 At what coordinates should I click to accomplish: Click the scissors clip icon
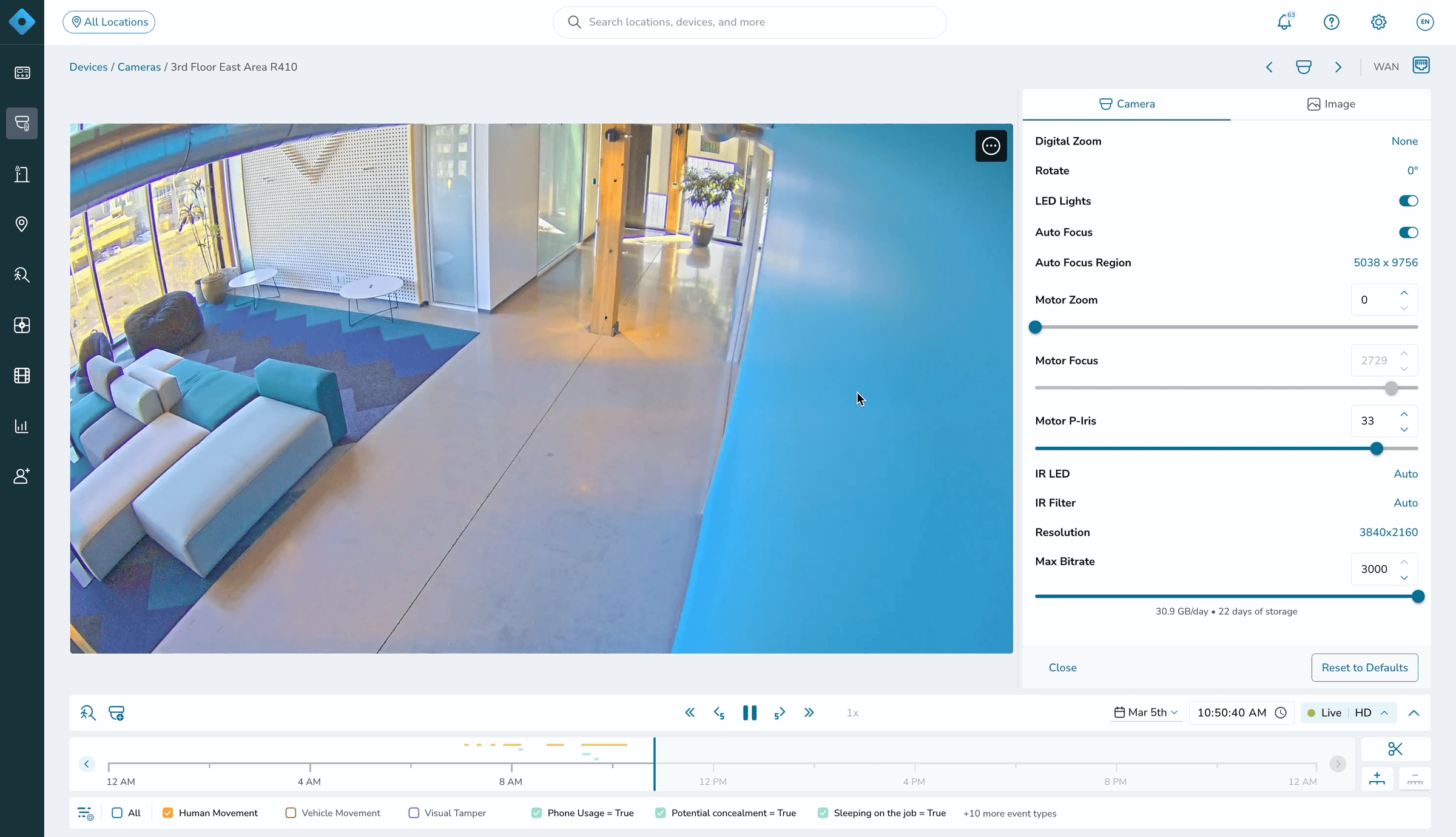click(1395, 749)
